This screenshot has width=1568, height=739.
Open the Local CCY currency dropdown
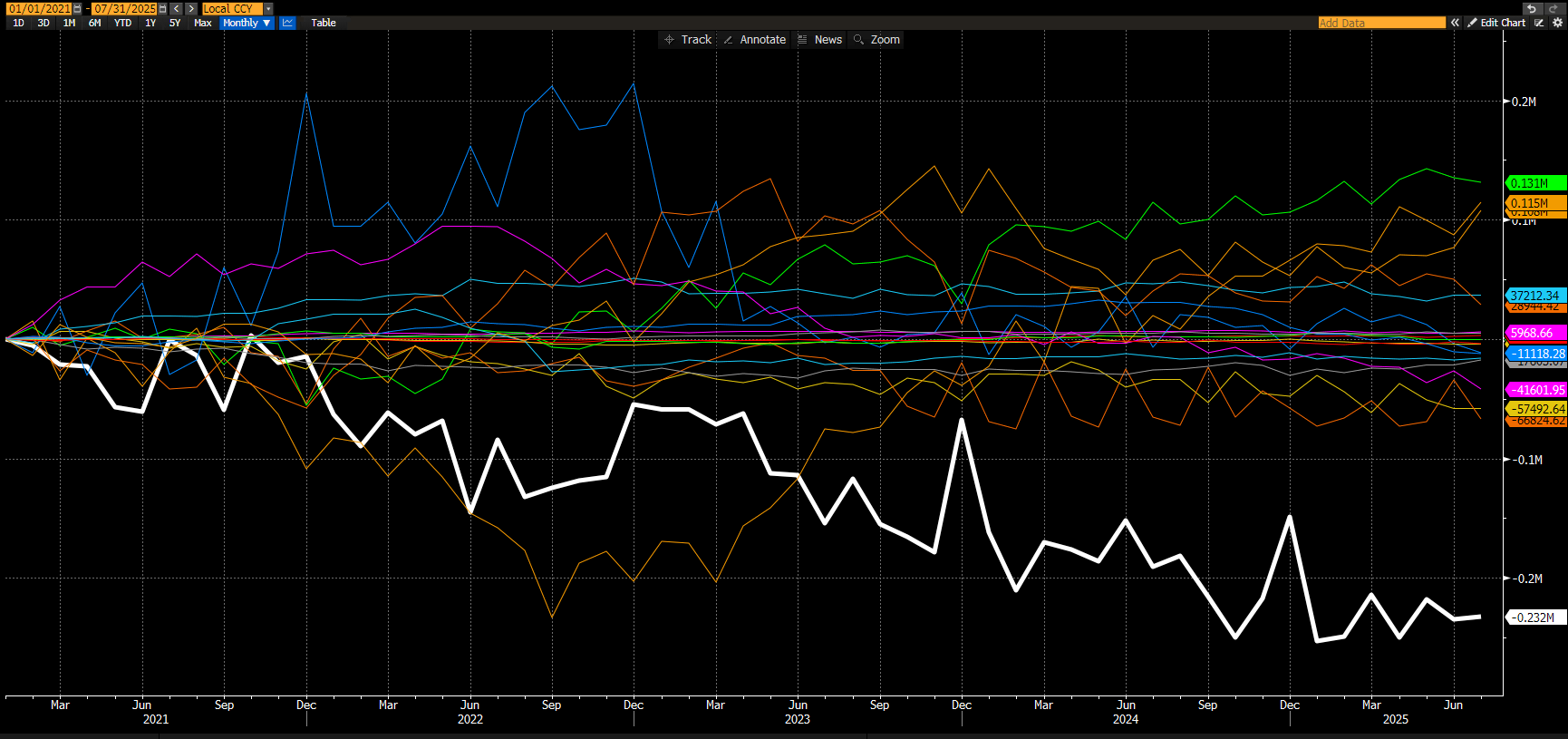(268, 8)
